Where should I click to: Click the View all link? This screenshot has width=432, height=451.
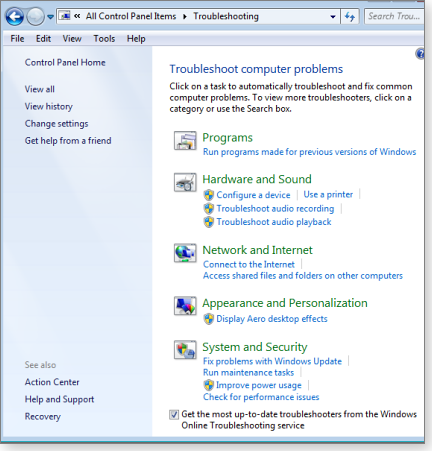coord(40,89)
